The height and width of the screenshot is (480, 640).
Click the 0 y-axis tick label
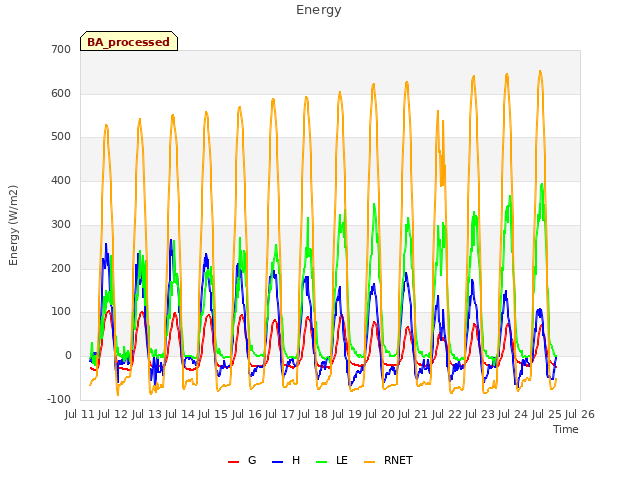click(68, 356)
